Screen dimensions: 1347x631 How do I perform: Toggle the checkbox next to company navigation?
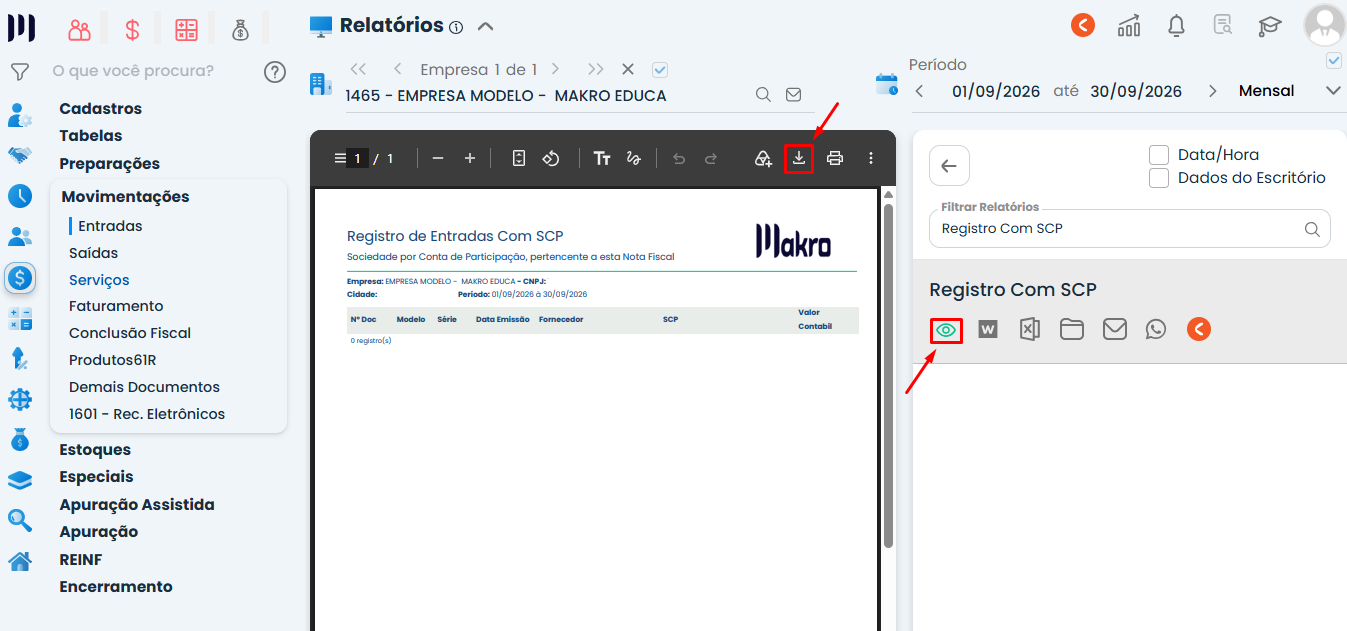[660, 69]
